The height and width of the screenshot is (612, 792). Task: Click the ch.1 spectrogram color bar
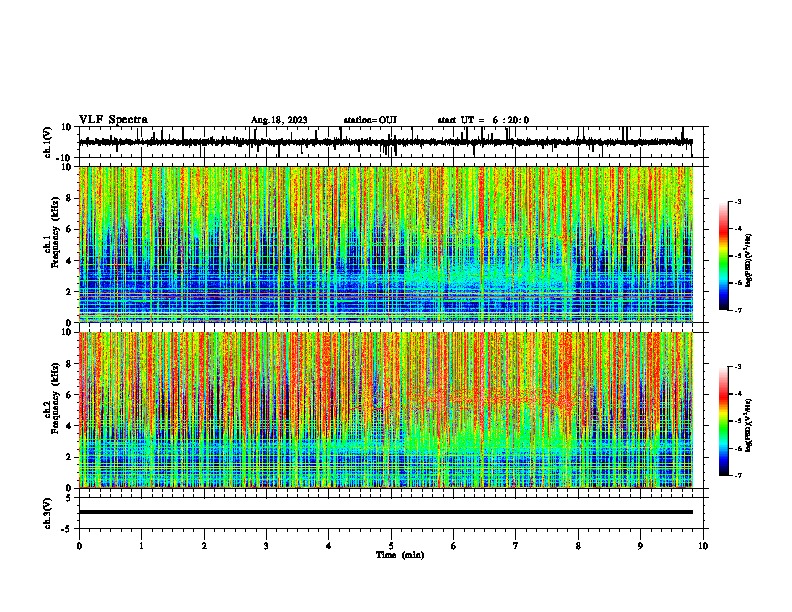(723, 256)
